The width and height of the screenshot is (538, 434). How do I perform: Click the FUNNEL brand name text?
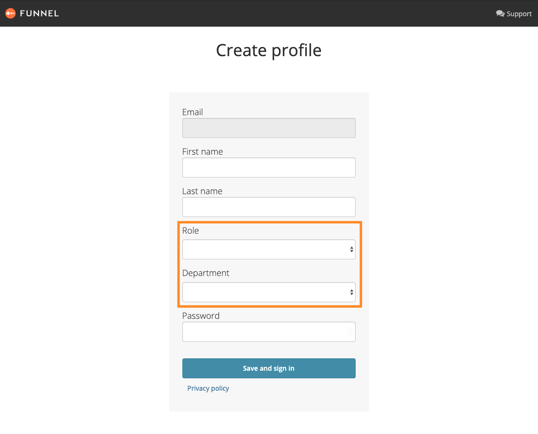click(39, 13)
